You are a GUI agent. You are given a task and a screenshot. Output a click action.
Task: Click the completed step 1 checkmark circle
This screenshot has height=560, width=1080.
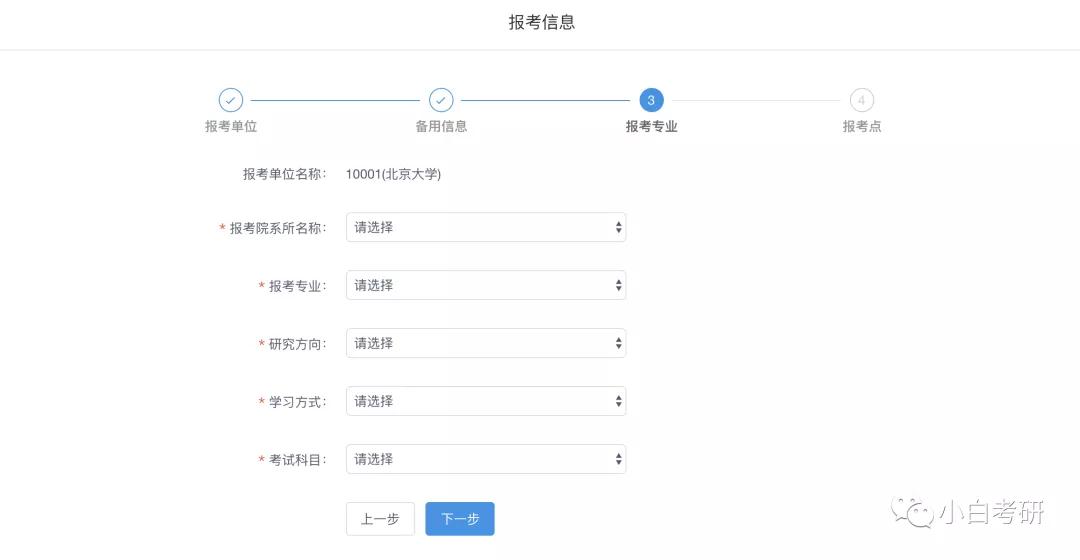(231, 100)
